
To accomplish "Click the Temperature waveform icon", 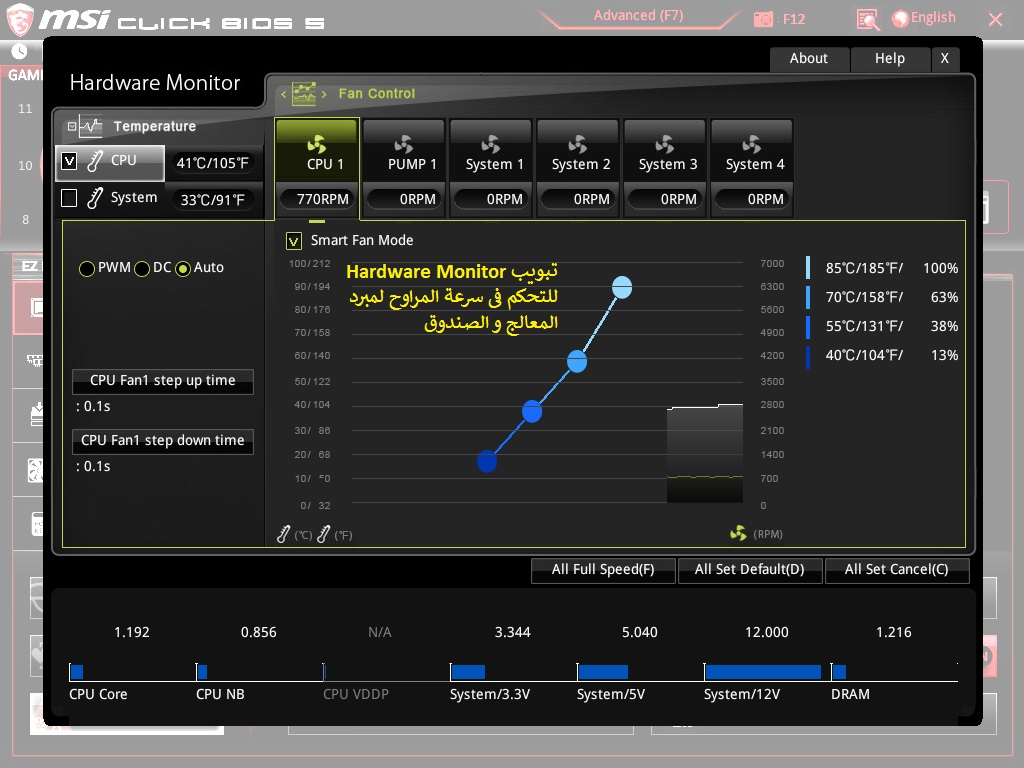I will click(x=91, y=126).
